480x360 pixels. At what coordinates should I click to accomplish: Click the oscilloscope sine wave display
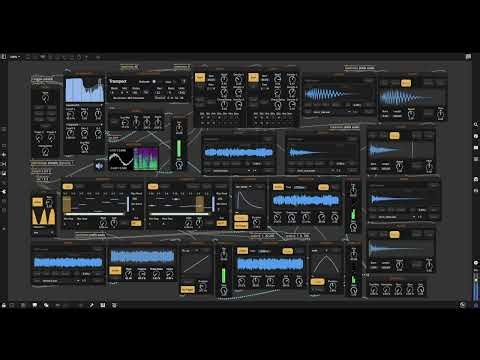coord(121,159)
